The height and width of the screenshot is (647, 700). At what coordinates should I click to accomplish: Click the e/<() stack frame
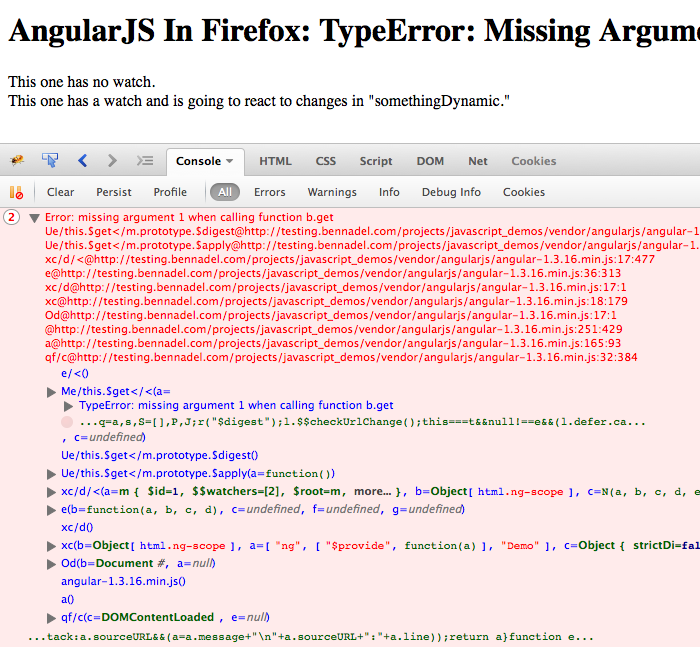point(75,373)
